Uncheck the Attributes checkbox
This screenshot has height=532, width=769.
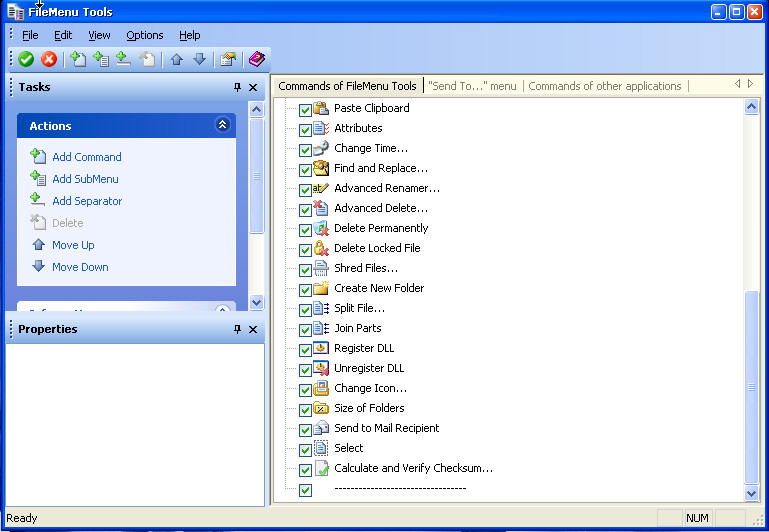coord(305,130)
